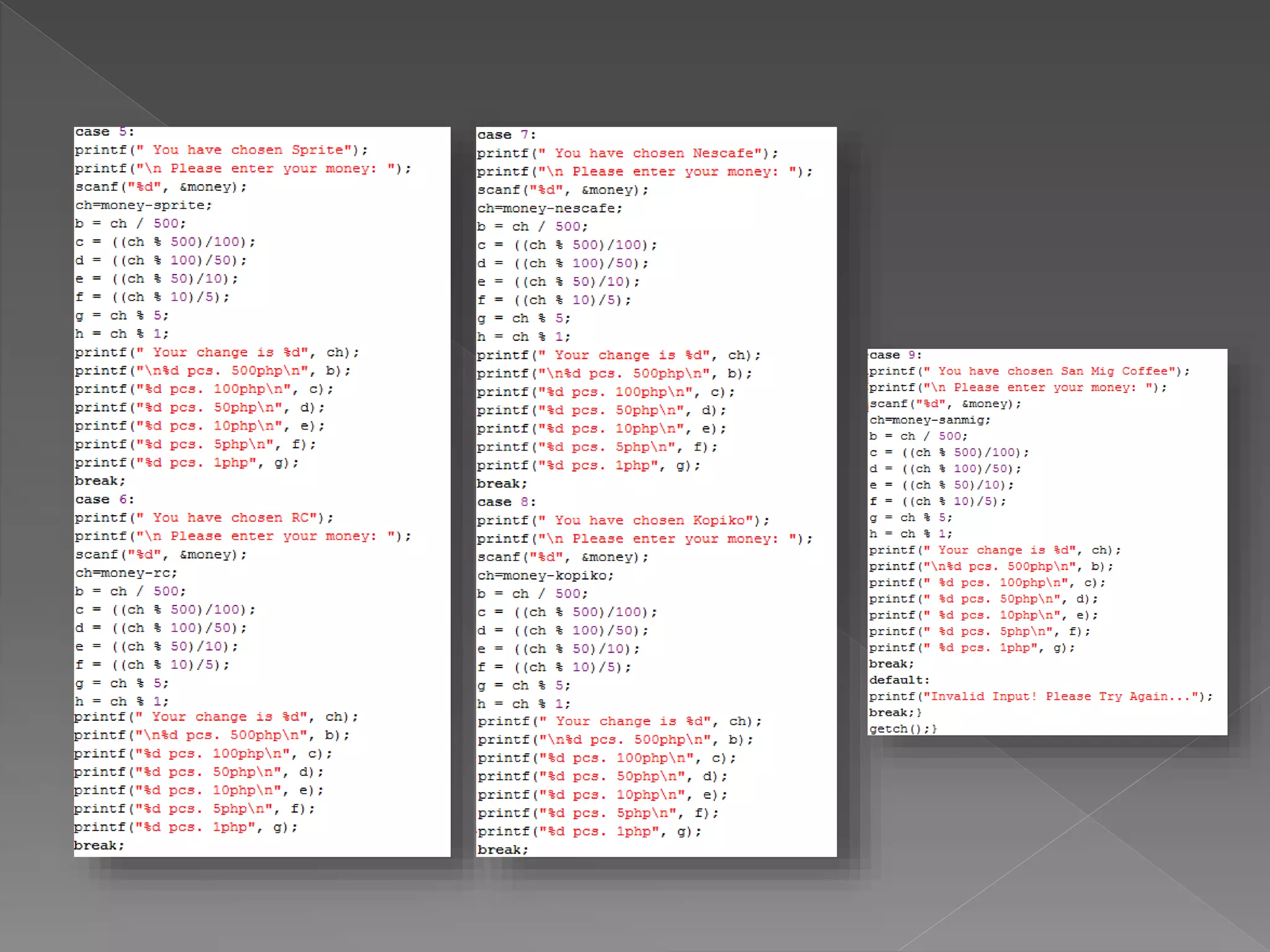Select the "You have chosen San Mig Coffee" line
The image size is (1270, 952).
coord(1029,371)
